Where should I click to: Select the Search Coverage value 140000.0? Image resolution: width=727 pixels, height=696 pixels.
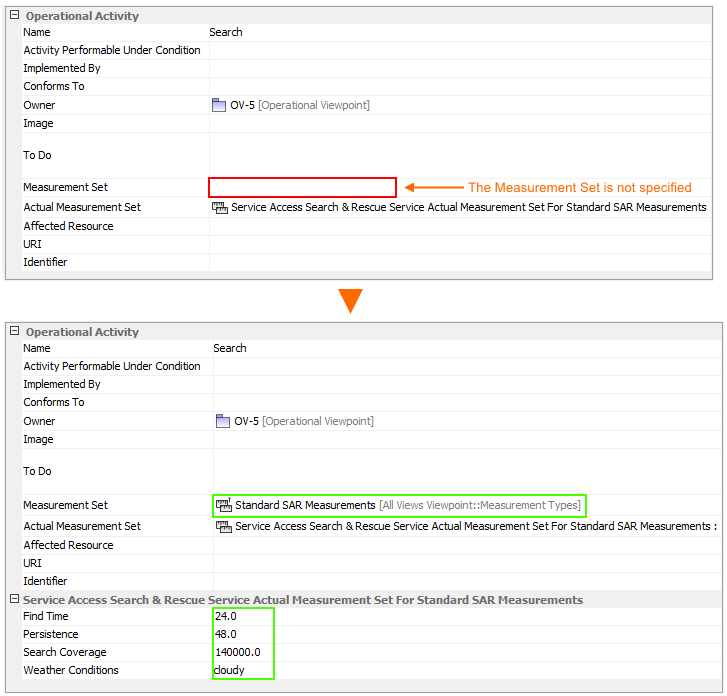coord(237,652)
